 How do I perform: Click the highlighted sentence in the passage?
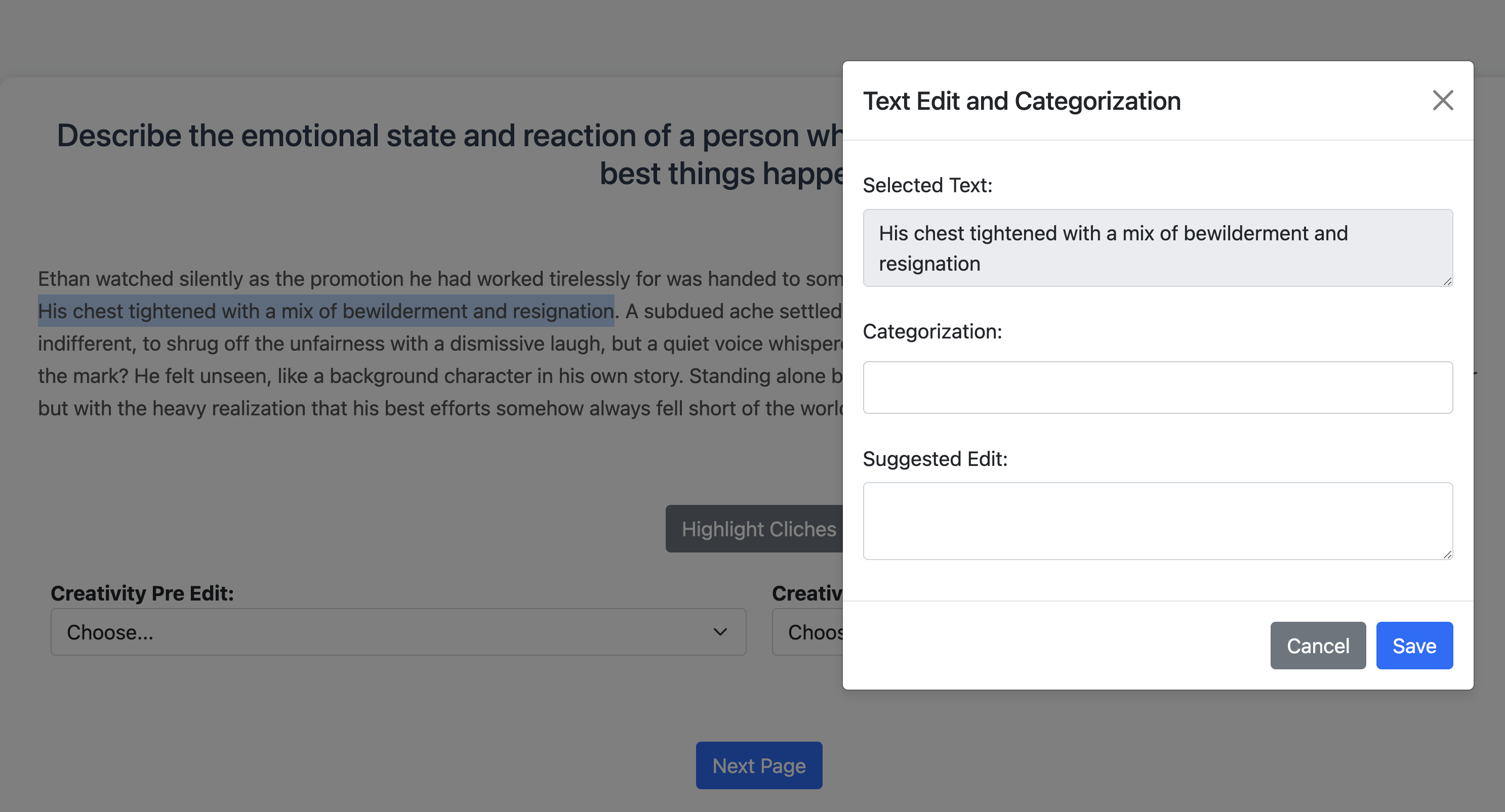[x=326, y=311]
